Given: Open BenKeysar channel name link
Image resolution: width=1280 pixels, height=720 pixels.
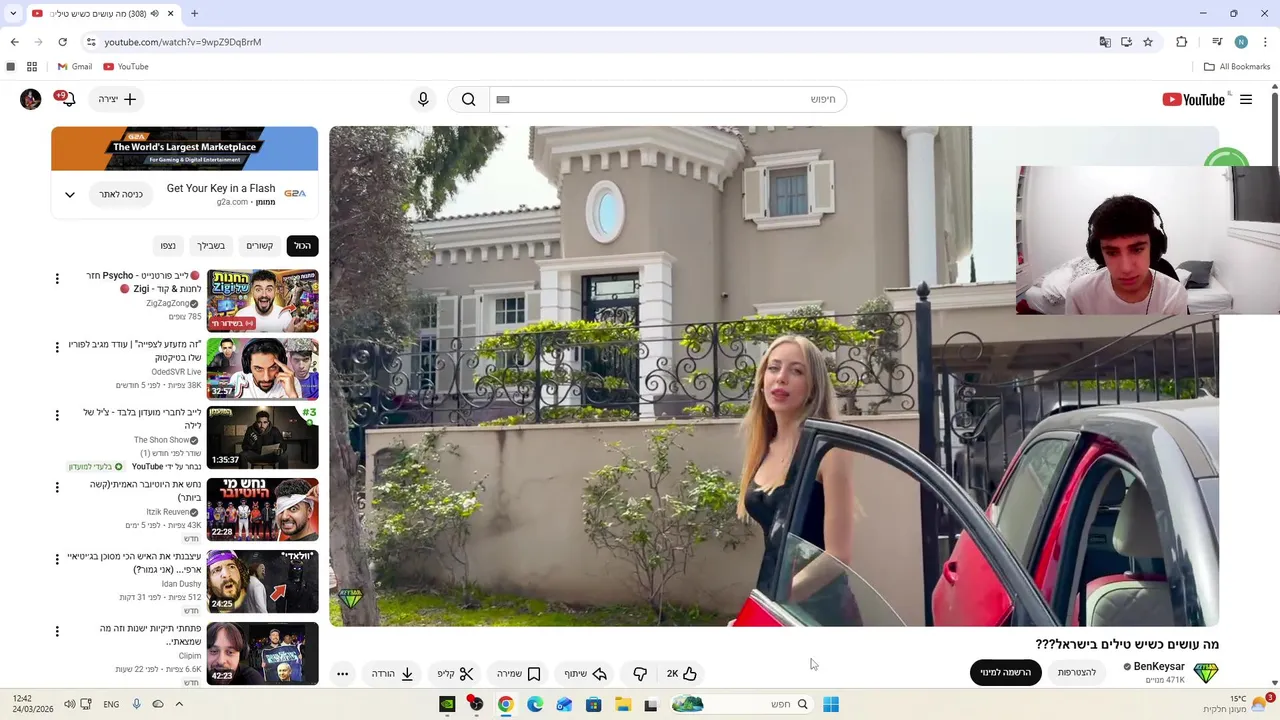Looking at the screenshot, I should point(1159,667).
